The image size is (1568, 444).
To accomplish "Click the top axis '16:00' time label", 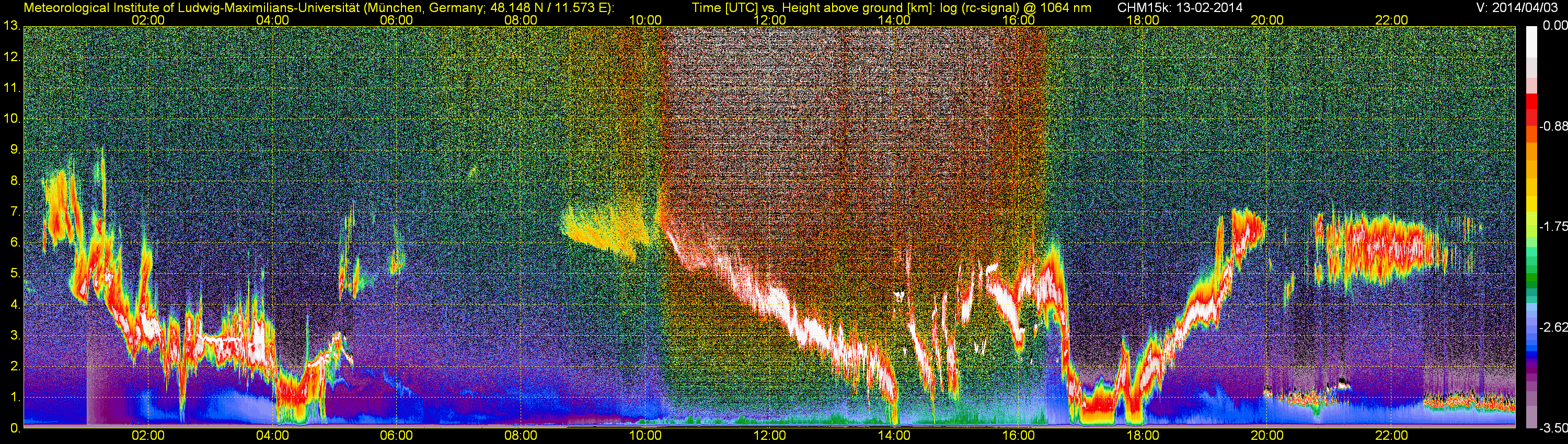I will point(1018,20).
